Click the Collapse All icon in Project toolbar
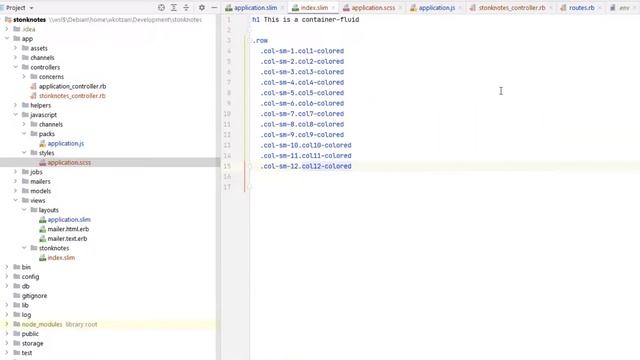 coord(186,7)
